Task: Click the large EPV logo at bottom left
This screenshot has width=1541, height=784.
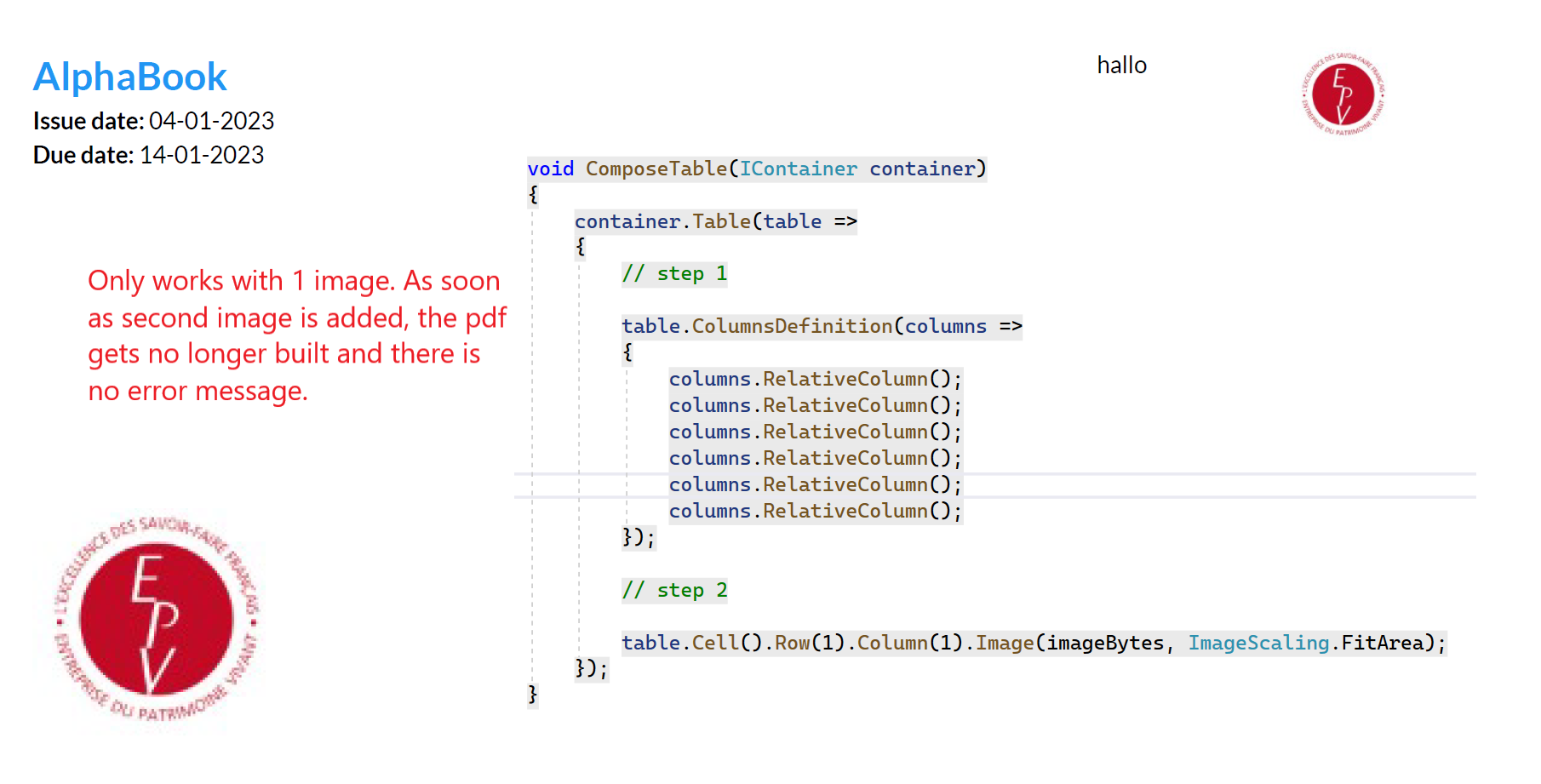Action: pyautogui.click(x=158, y=621)
